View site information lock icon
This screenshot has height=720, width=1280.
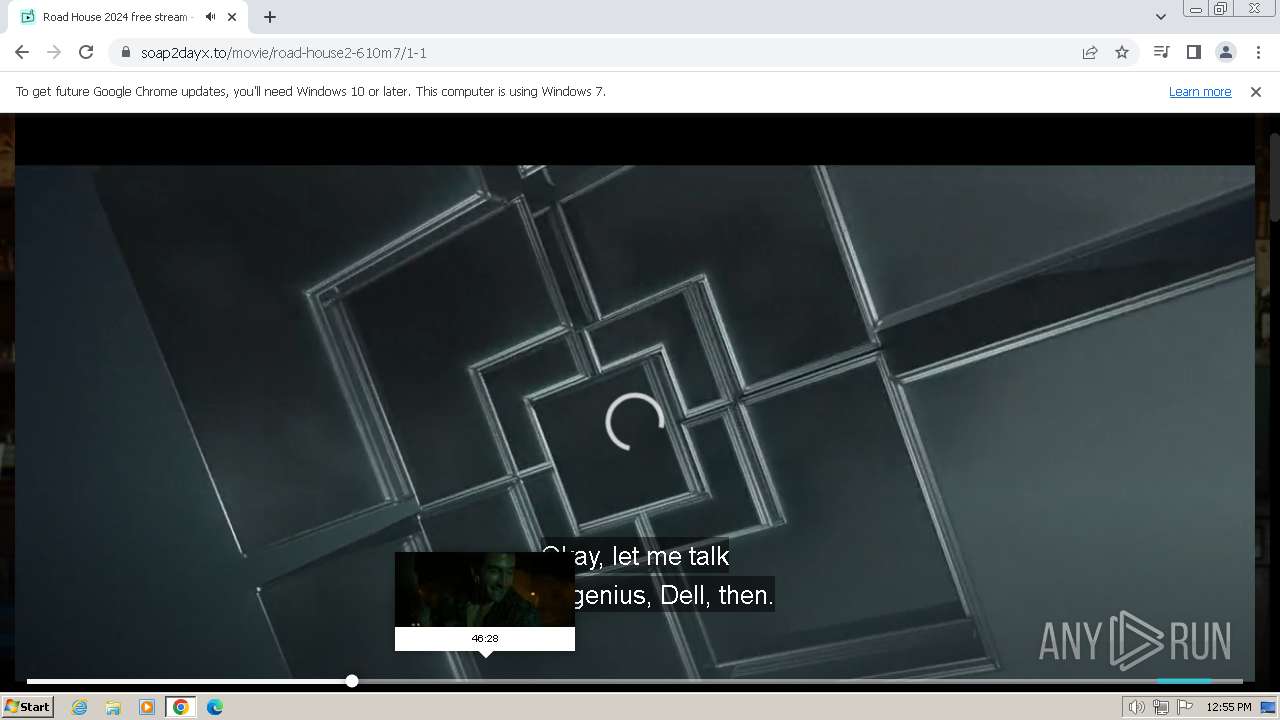tap(125, 52)
